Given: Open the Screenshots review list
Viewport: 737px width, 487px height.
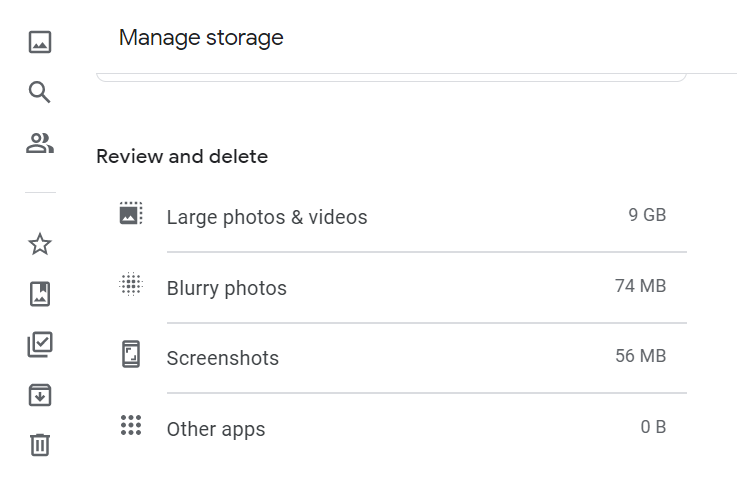Looking at the screenshot, I should 392,358.
